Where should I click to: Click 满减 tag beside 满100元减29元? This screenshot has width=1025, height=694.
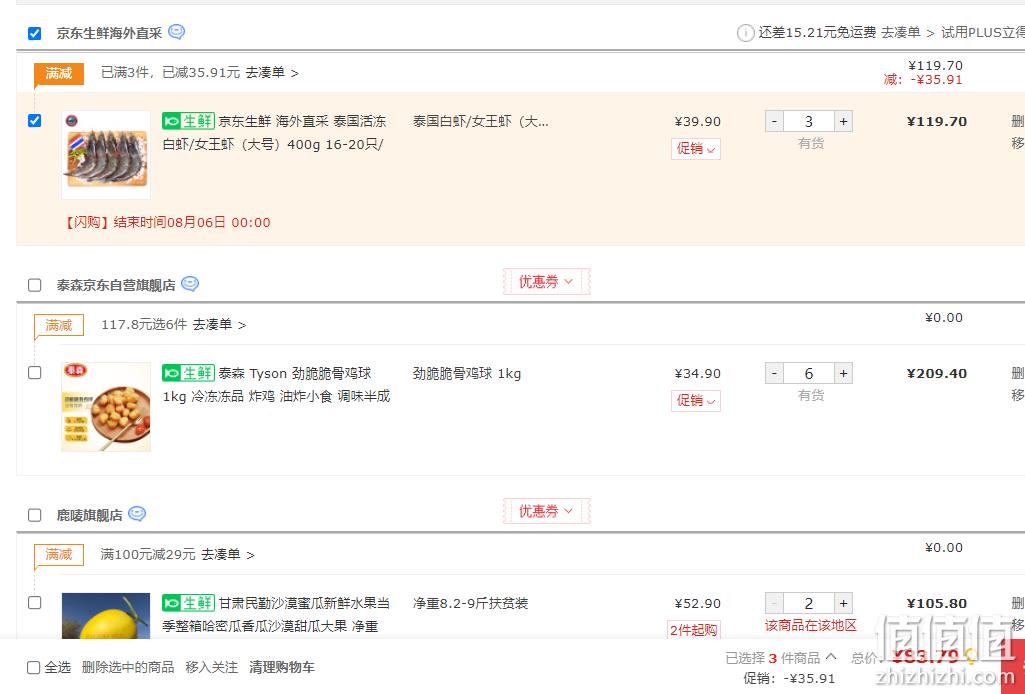pos(59,555)
